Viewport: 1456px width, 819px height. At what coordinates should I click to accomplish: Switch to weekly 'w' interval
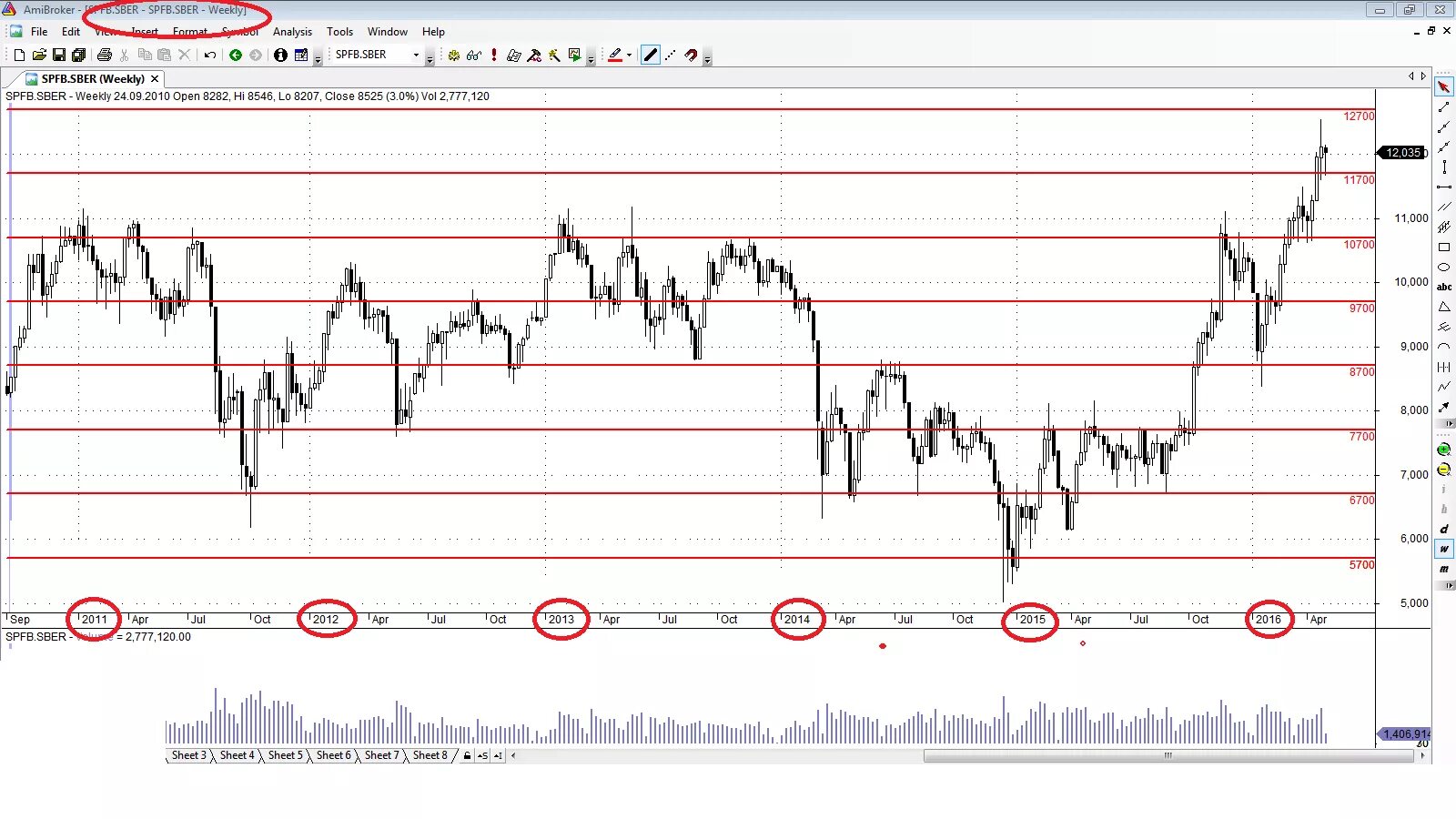tap(1444, 549)
